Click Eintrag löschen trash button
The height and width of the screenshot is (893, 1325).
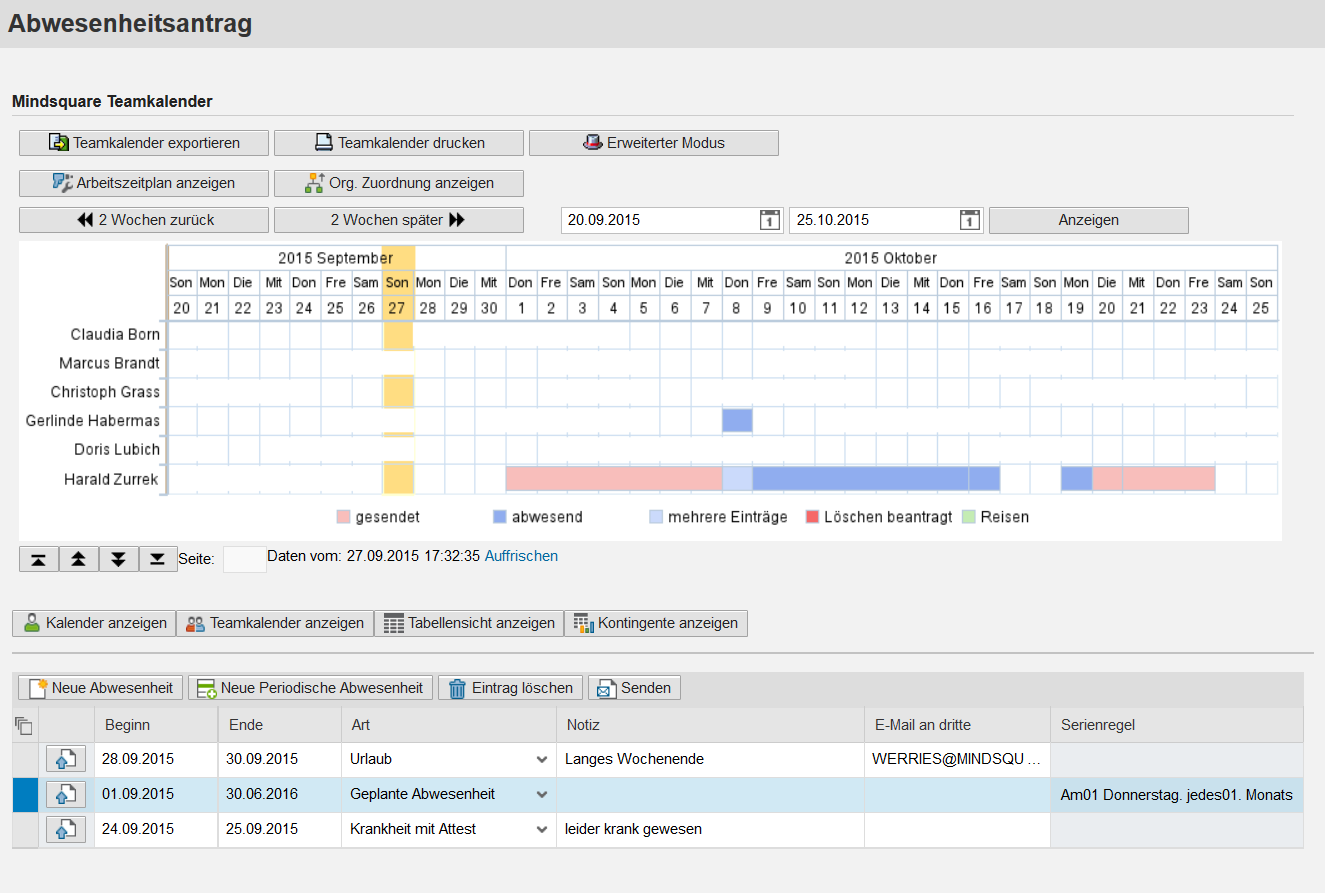(511, 688)
